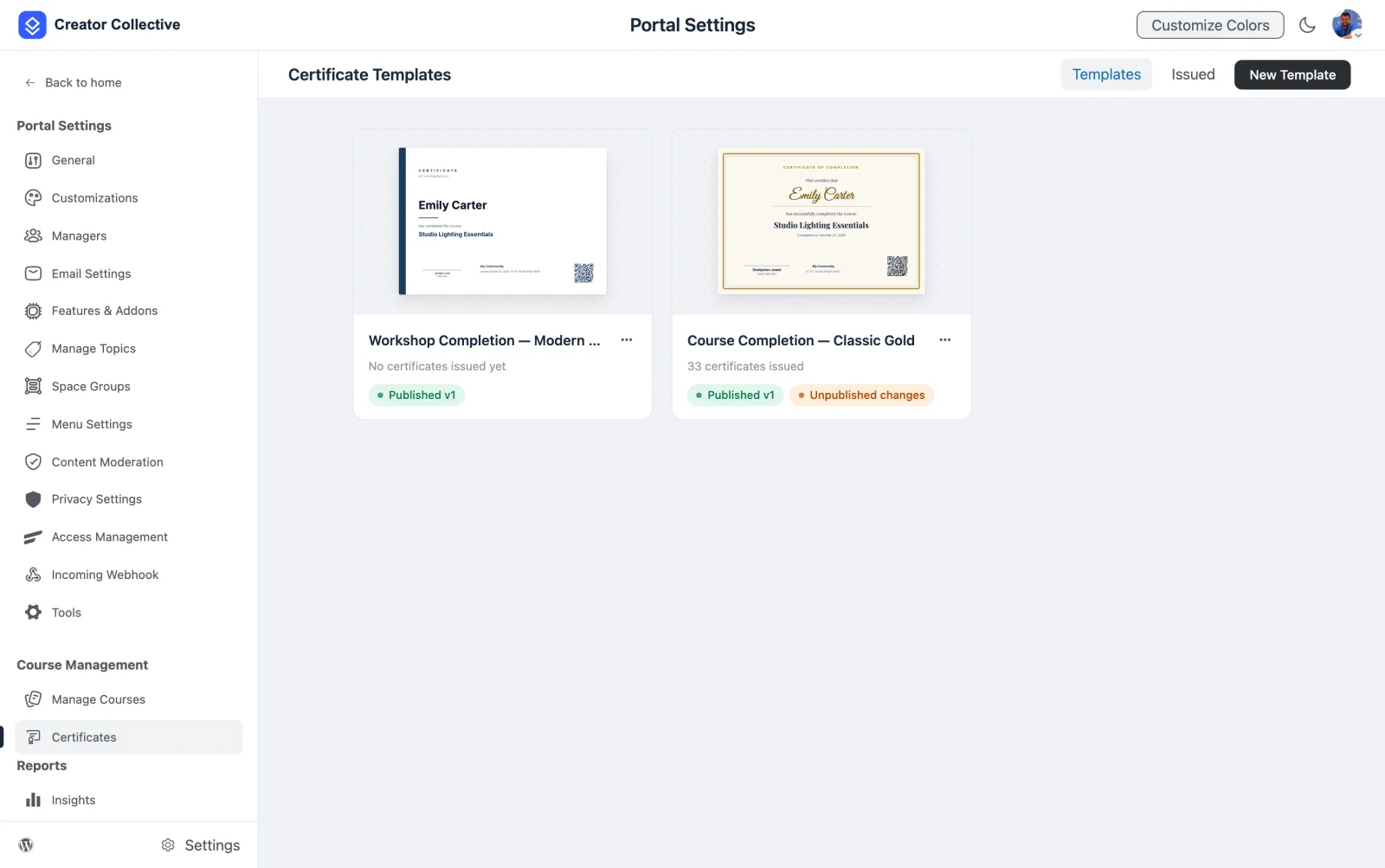Open the Incoming Webhook icon

pyautogui.click(x=33, y=575)
